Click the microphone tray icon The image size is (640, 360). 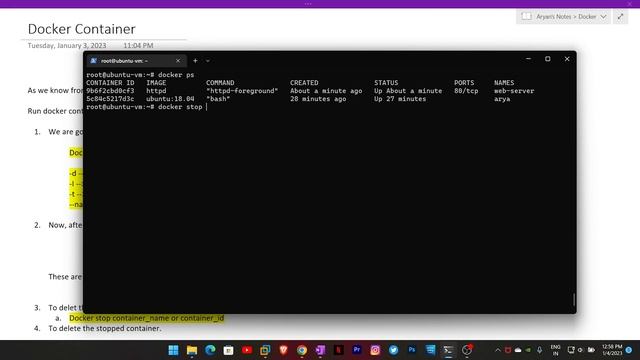tap(540, 350)
